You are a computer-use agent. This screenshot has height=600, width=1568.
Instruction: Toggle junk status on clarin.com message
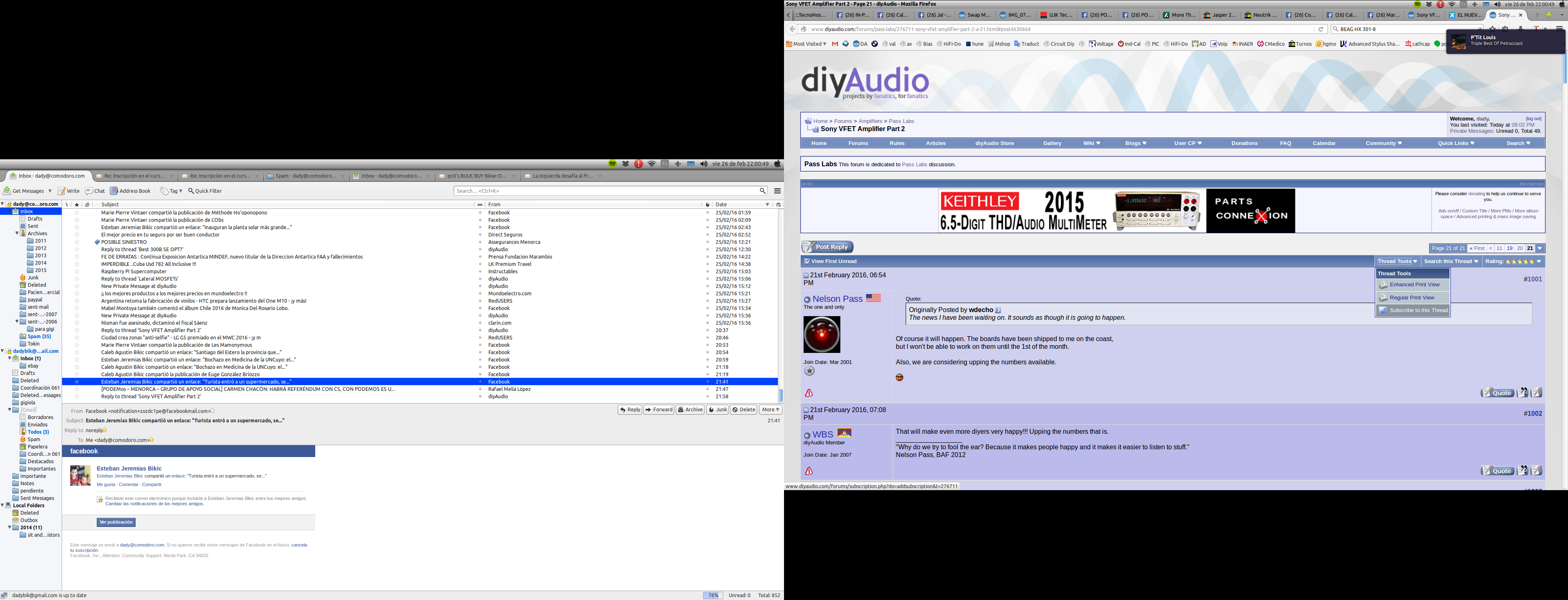point(707,323)
